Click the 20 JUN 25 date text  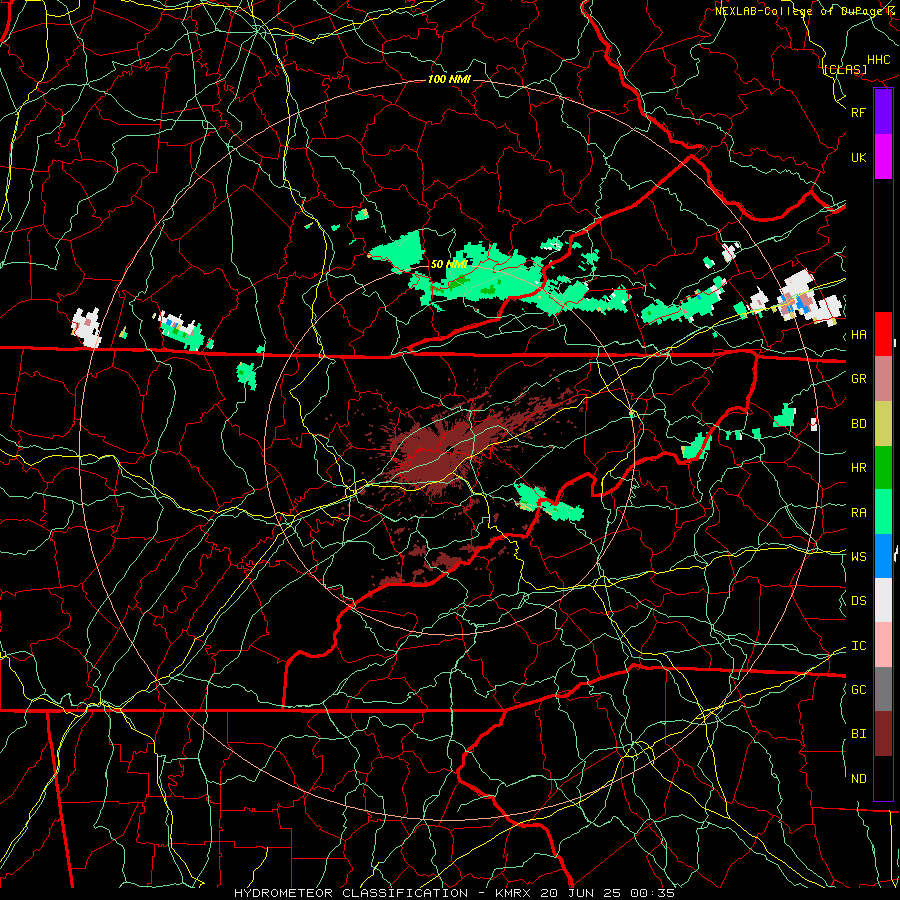coord(580,893)
